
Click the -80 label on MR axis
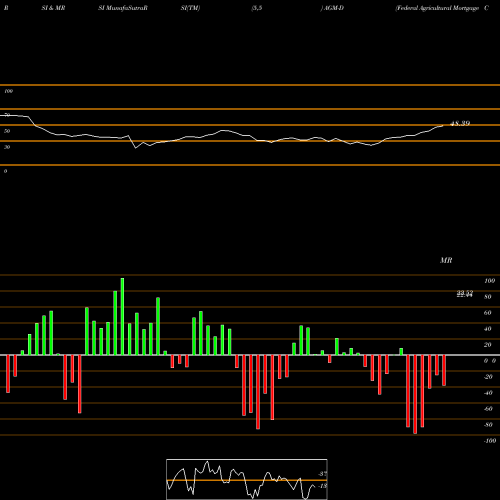point(488,425)
